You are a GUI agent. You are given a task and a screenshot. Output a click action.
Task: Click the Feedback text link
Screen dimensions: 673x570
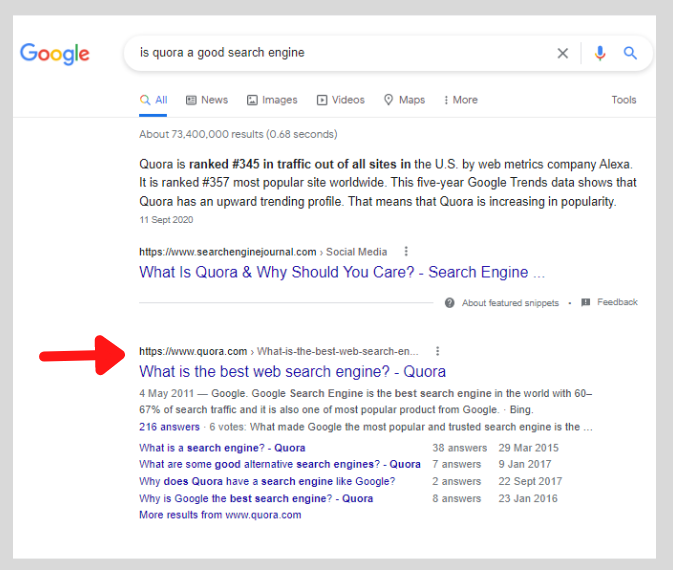(x=617, y=302)
